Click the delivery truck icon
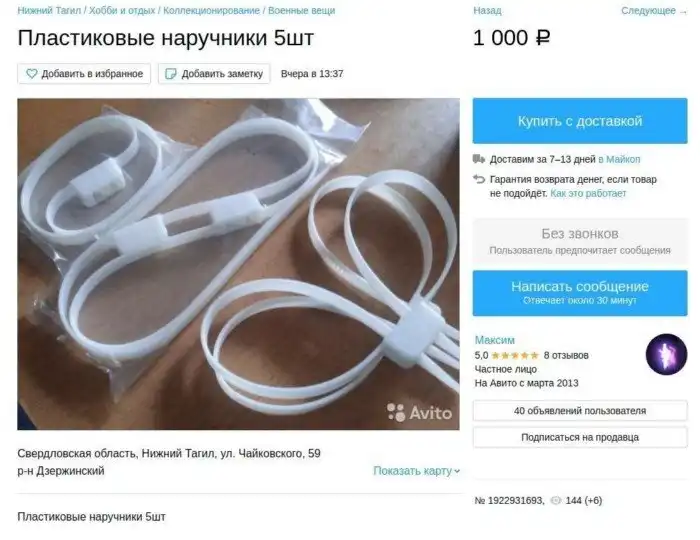 point(479,159)
